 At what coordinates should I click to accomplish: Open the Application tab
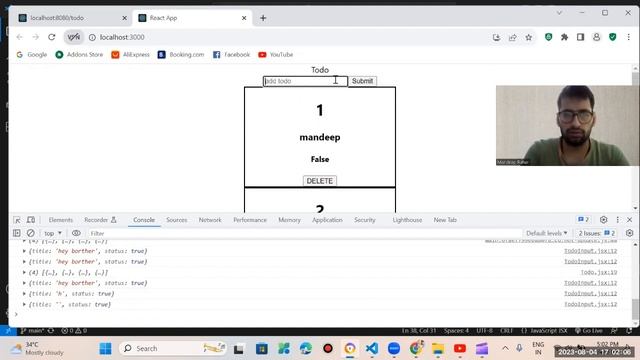[x=327, y=220]
